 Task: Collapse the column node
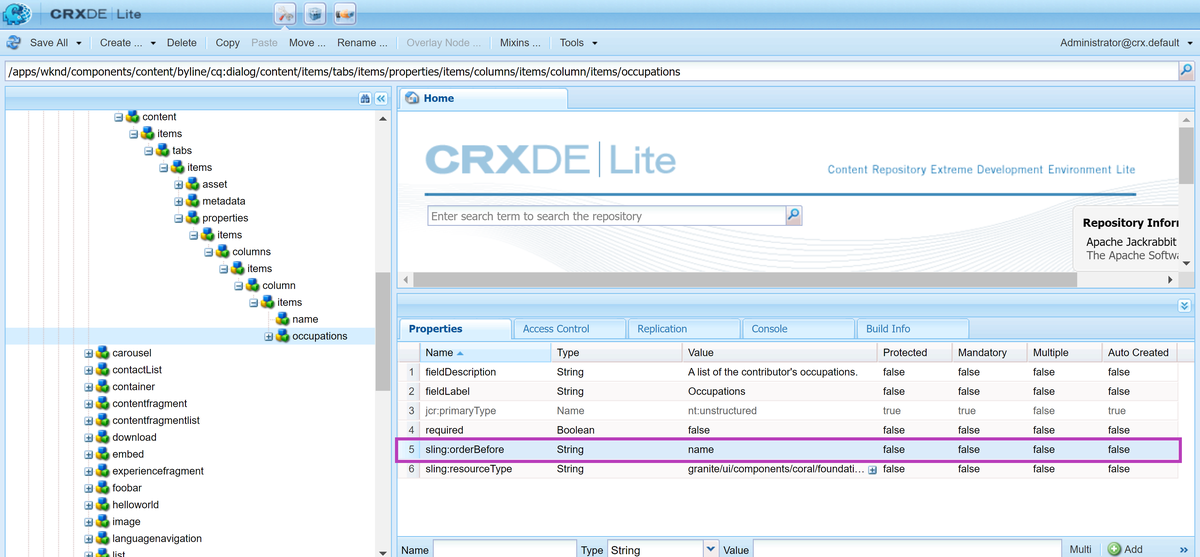click(239, 286)
